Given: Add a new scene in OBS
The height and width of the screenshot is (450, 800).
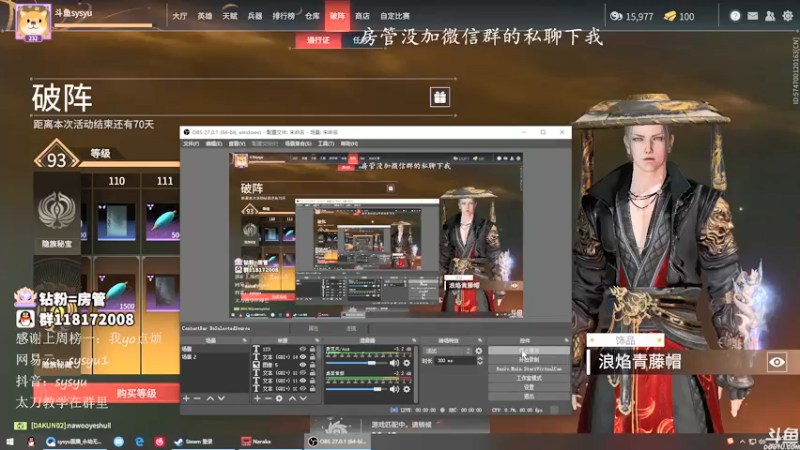Looking at the screenshot, I should click(186, 398).
